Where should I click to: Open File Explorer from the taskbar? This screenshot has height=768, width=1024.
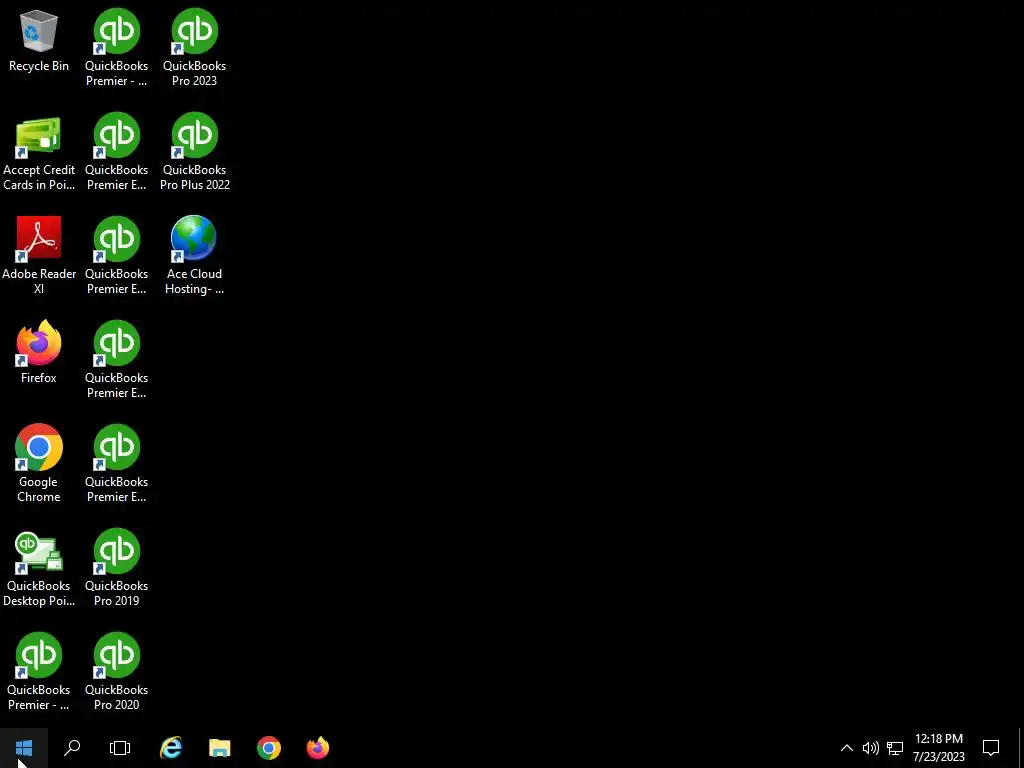(x=219, y=748)
